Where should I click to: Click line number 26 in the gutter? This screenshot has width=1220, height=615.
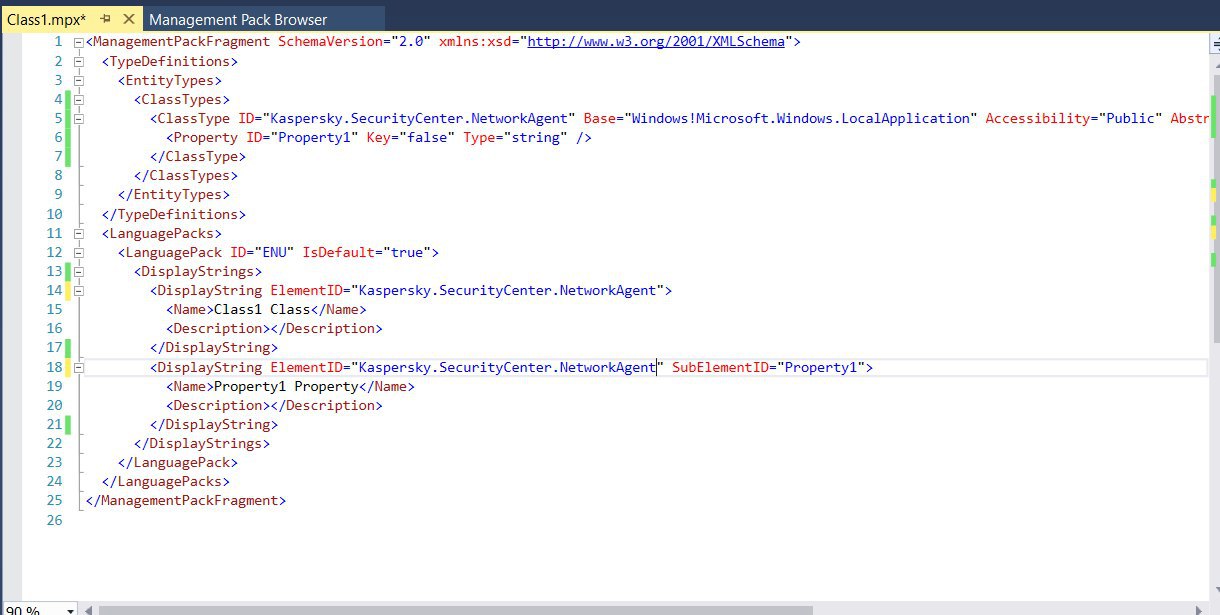54,520
